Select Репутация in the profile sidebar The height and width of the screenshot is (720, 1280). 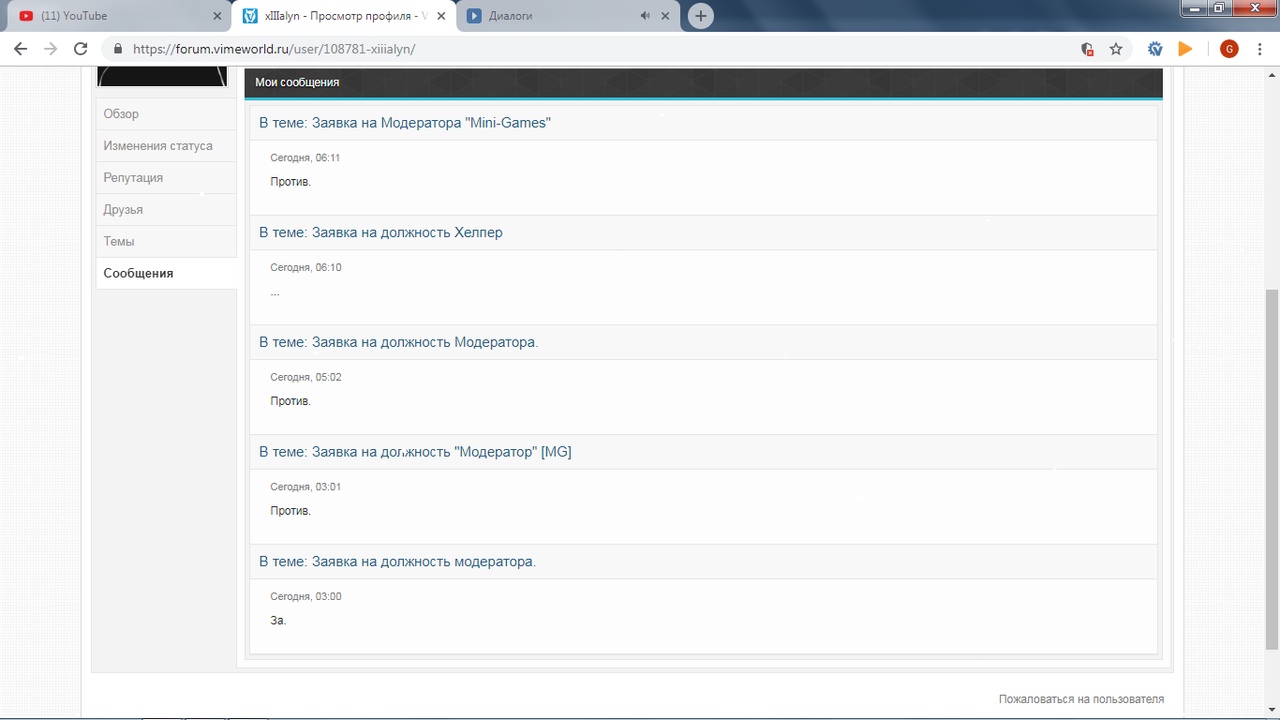pyautogui.click(x=133, y=178)
